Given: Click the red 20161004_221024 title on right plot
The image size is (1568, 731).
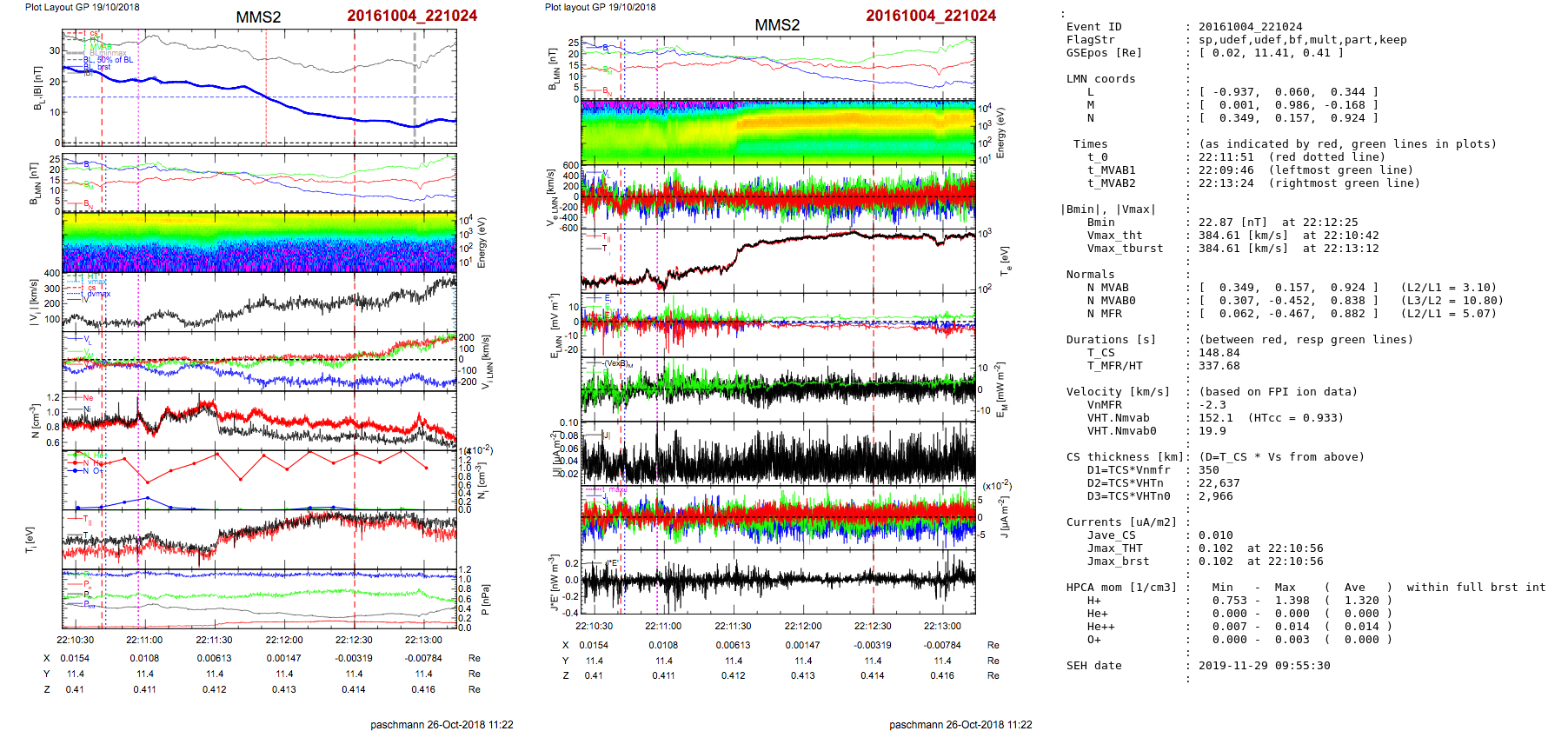Looking at the screenshot, I should [930, 16].
